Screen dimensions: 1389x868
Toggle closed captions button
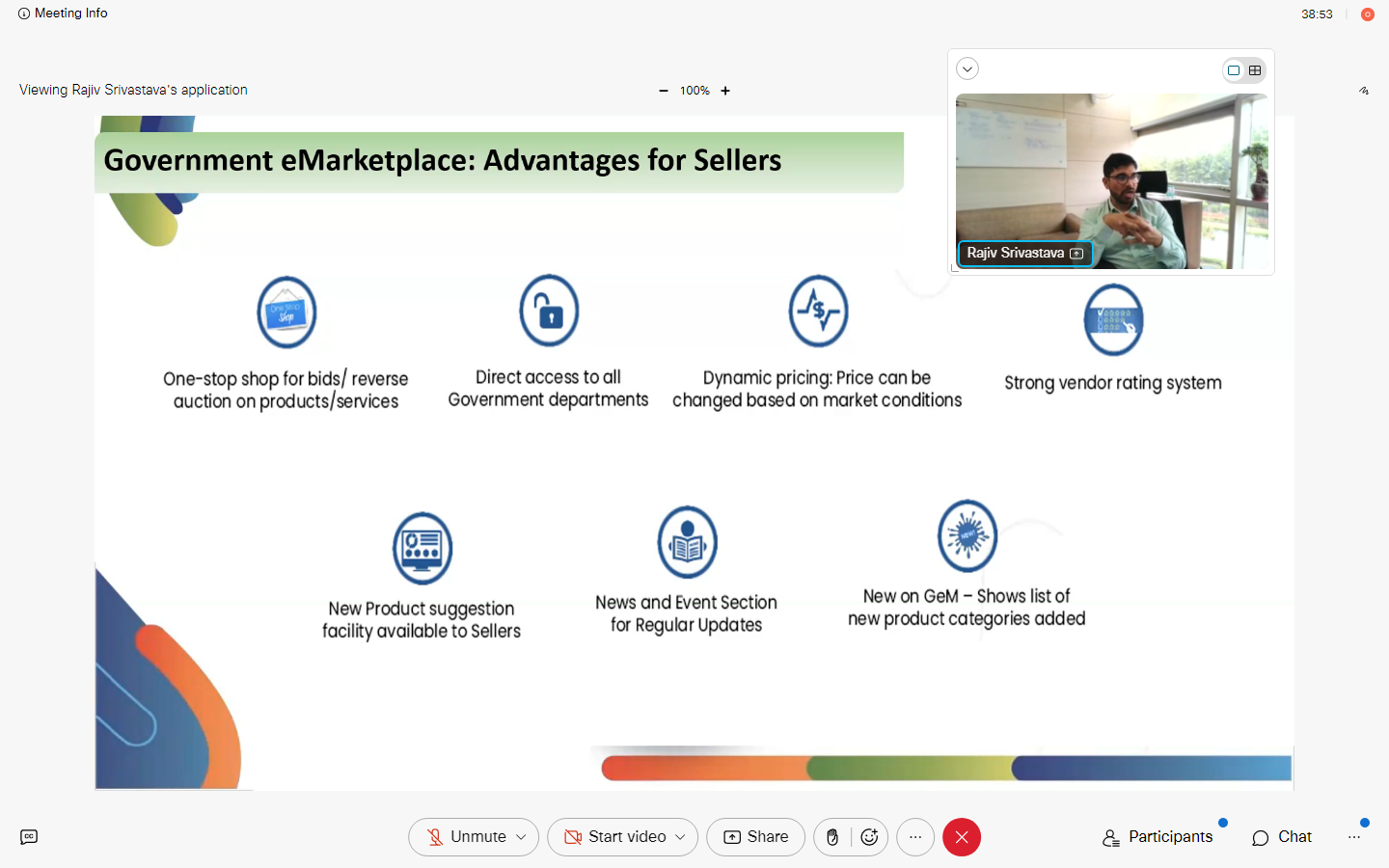click(29, 837)
